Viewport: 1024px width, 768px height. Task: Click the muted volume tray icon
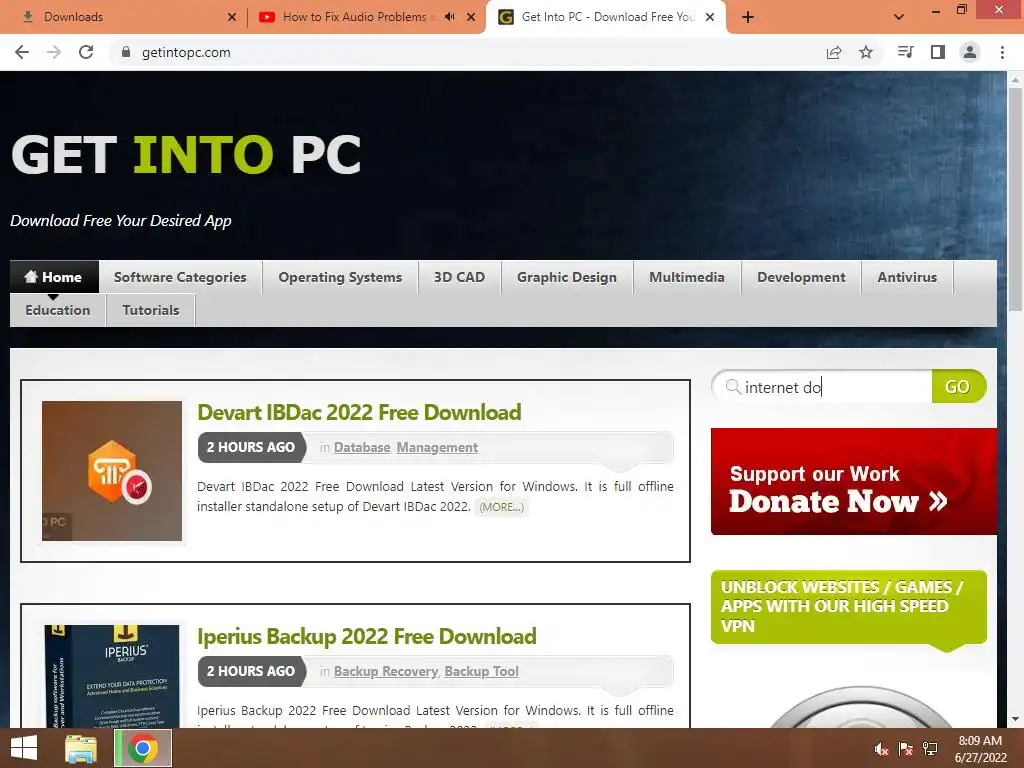tap(881, 749)
